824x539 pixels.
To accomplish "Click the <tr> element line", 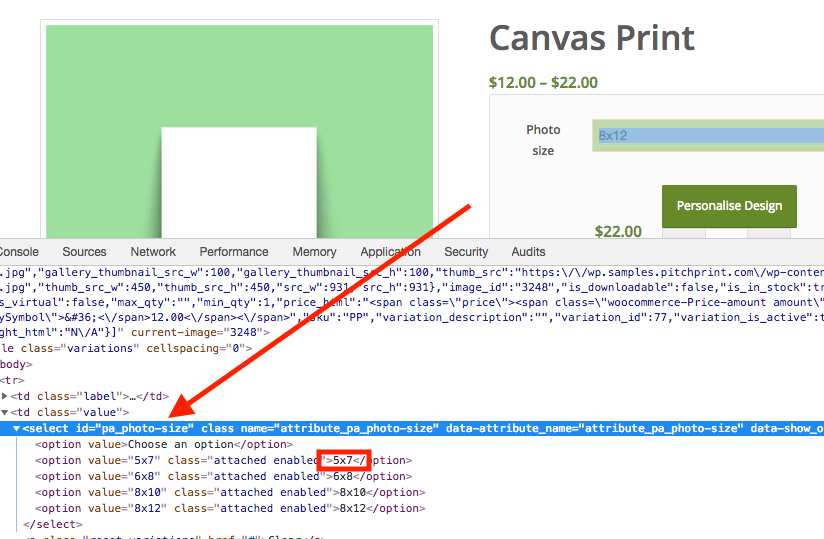I will (12, 380).
